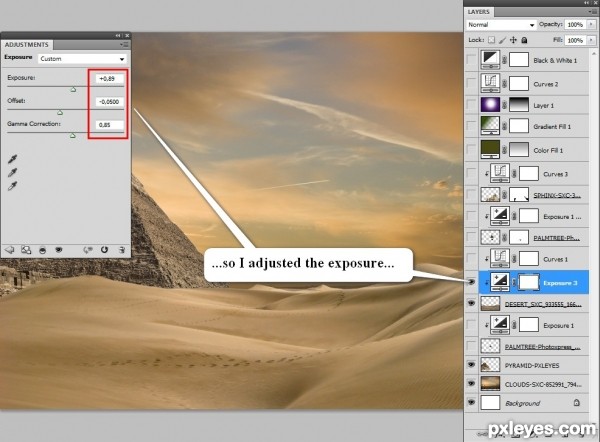Show the Black & White 1 layer
Image resolution: width=600 pixels, height=442 pixels.
click(471, 60)
